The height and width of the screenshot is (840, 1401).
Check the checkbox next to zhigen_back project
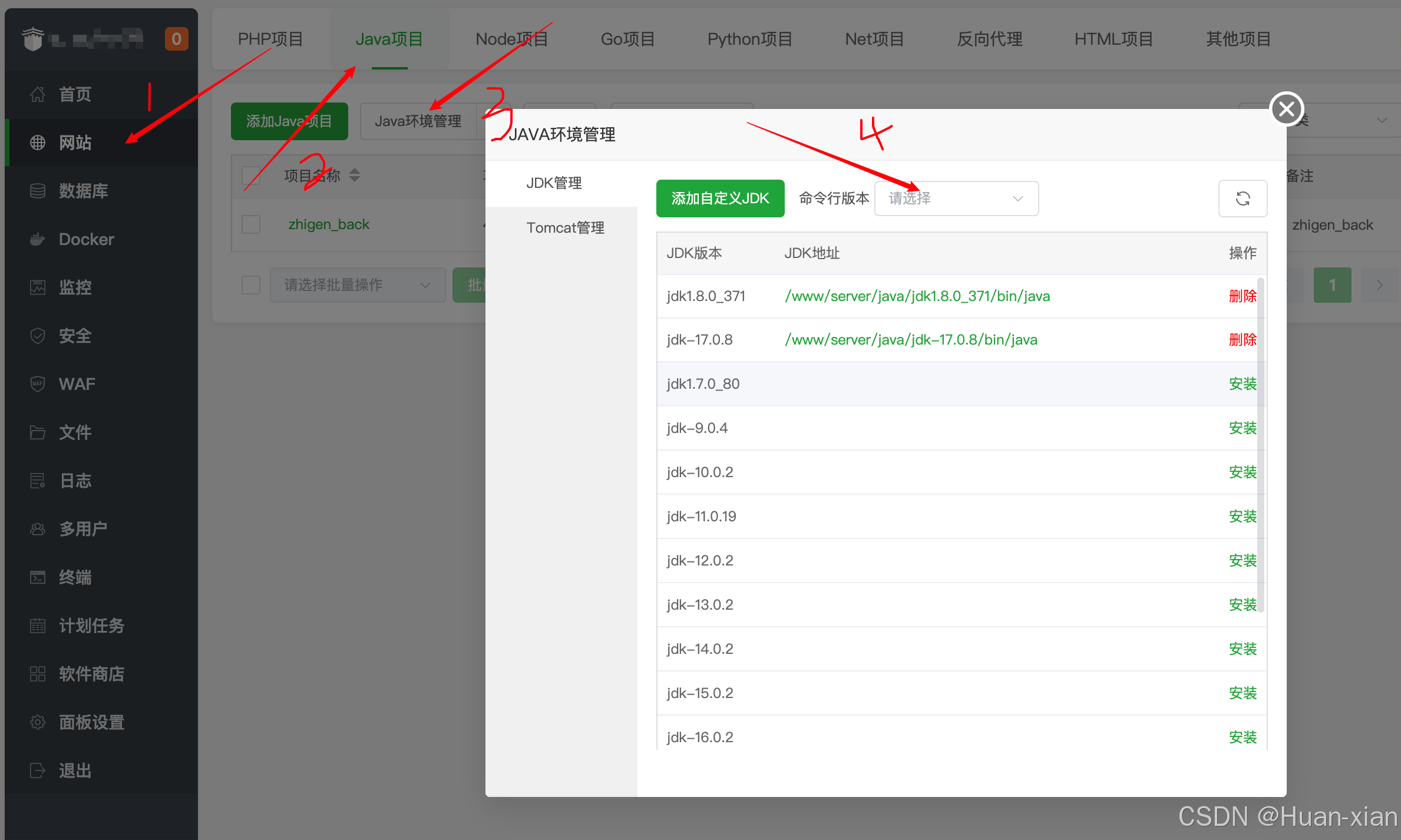[251, 224]
